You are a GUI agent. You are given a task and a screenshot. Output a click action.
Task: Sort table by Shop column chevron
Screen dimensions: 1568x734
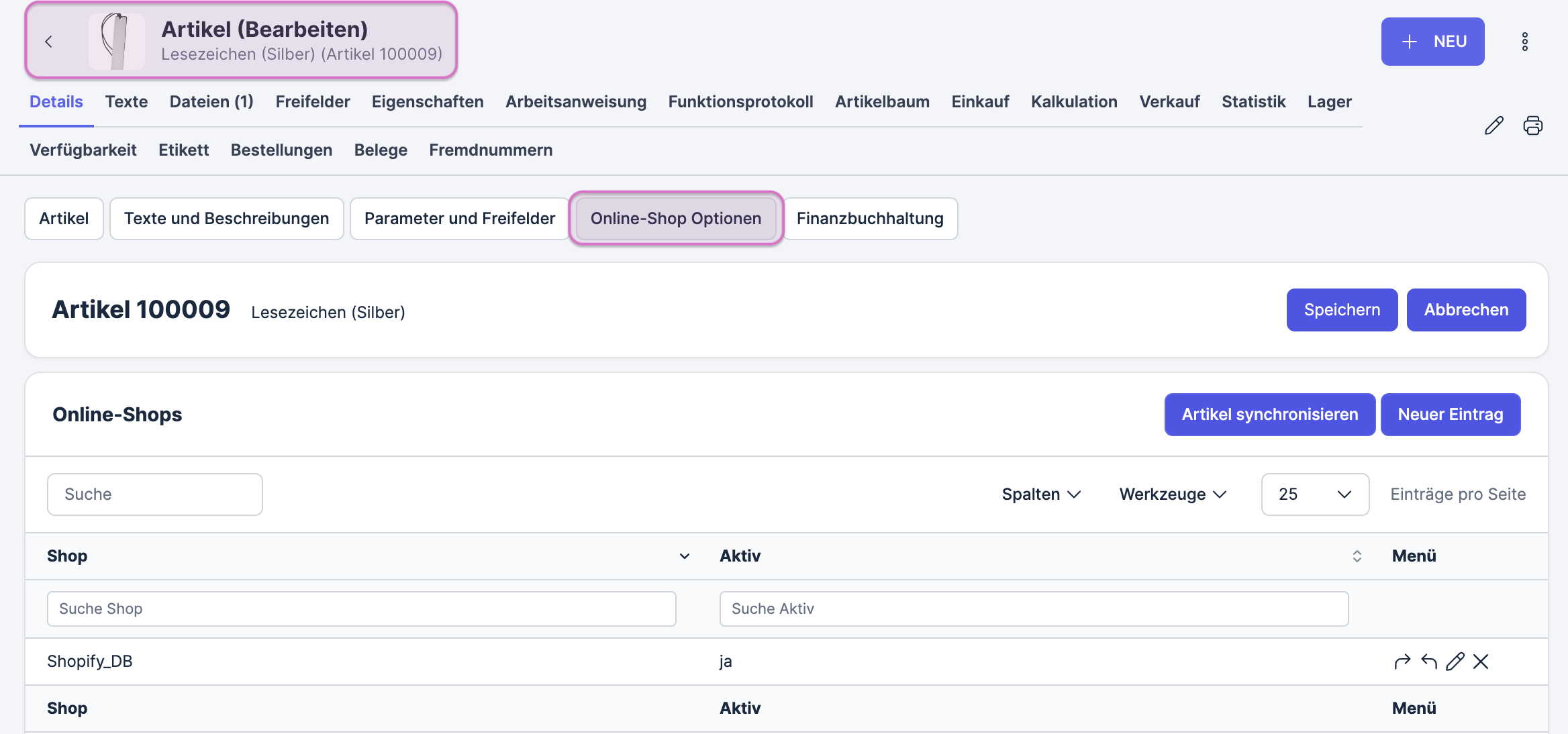(x=684, y=556)
